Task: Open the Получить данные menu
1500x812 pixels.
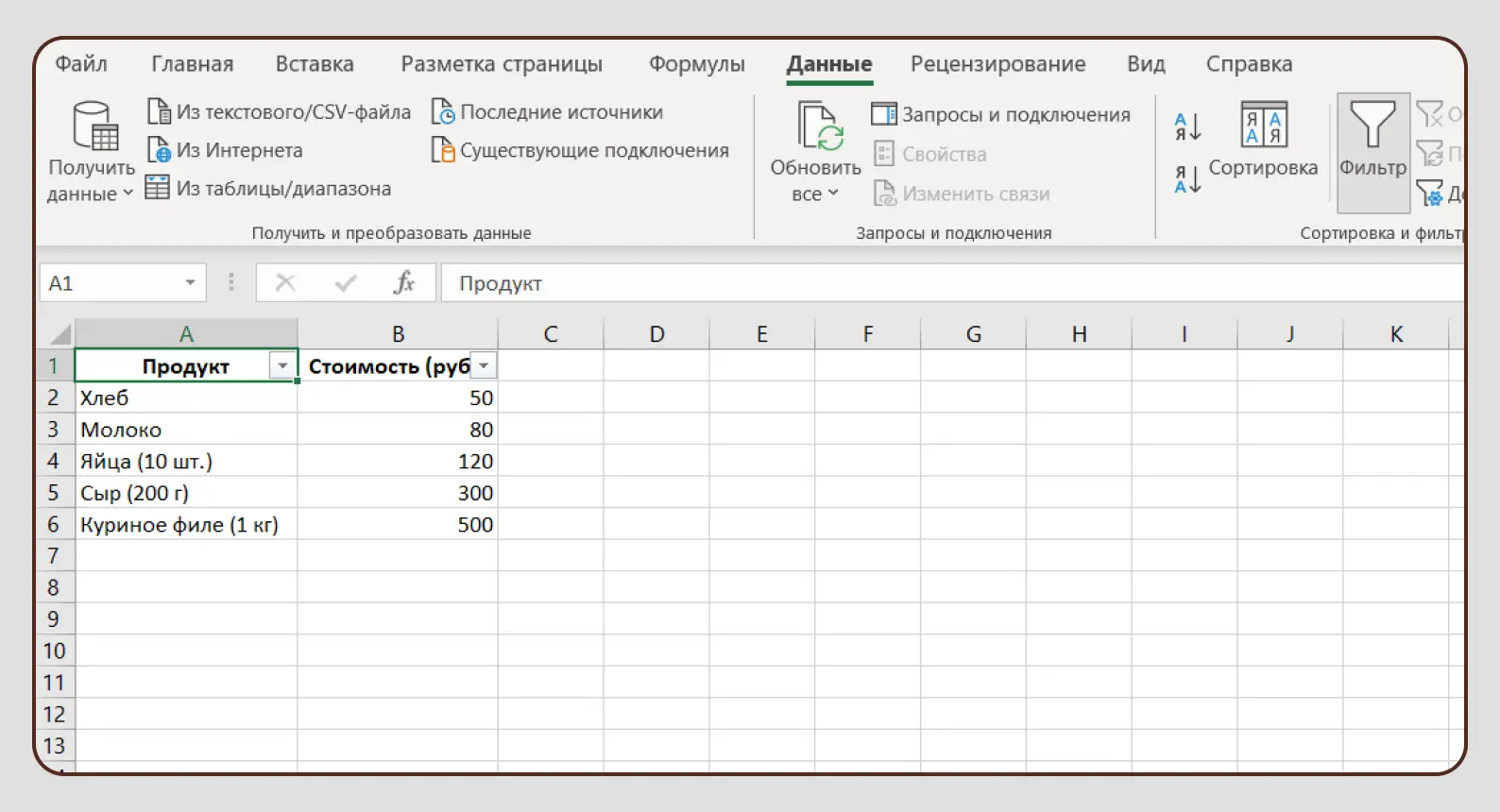Action: click(x=92, y=153)
